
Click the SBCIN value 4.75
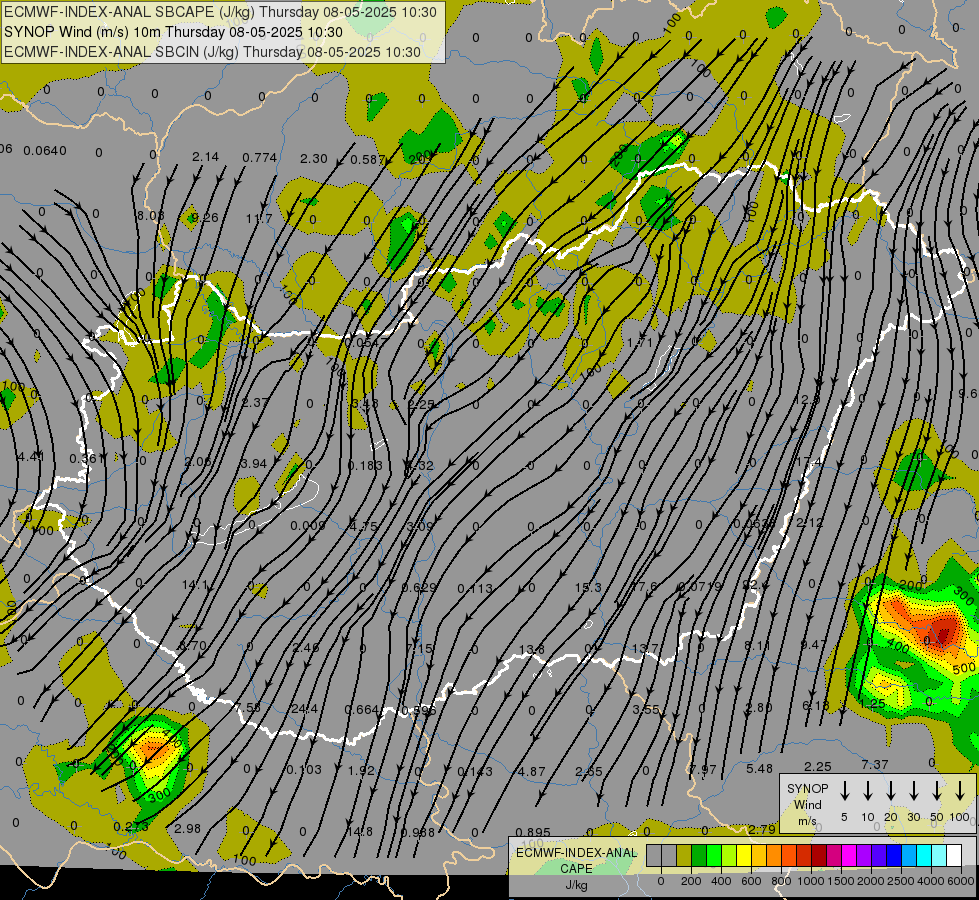[x=363, y=527]
